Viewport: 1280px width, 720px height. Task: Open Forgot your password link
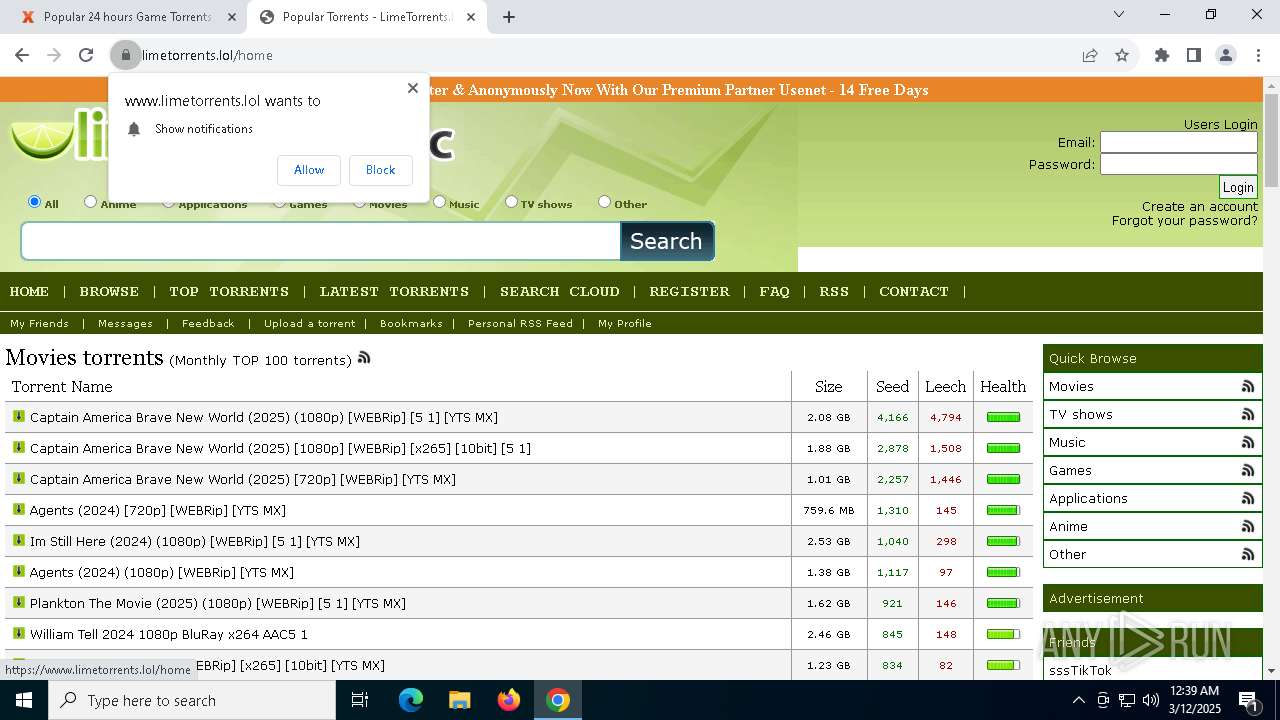point(1185,220)
